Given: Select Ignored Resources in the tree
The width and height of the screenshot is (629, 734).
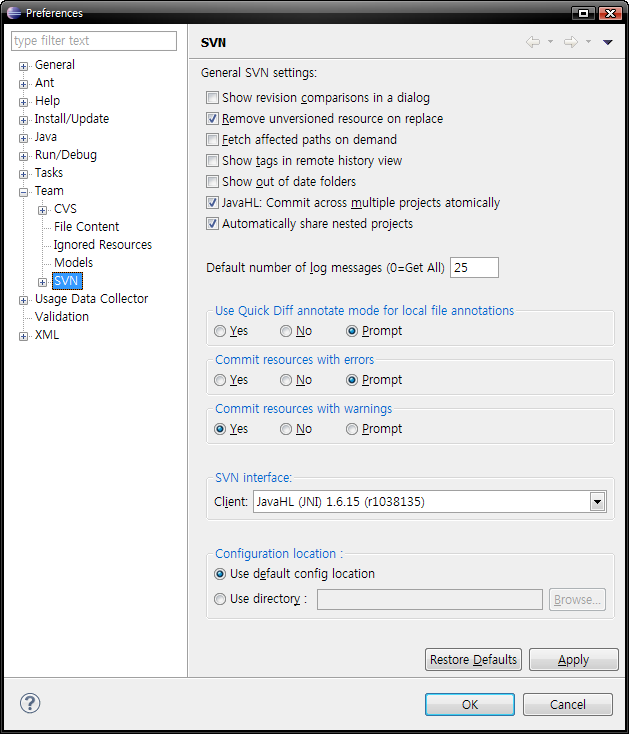Looking at the screenshot, I should (103, 245).
